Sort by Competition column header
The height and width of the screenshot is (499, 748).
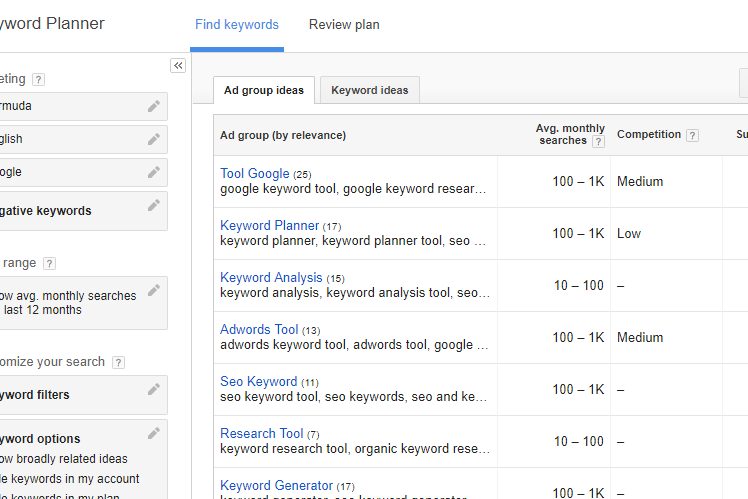[x=649, y=135]
